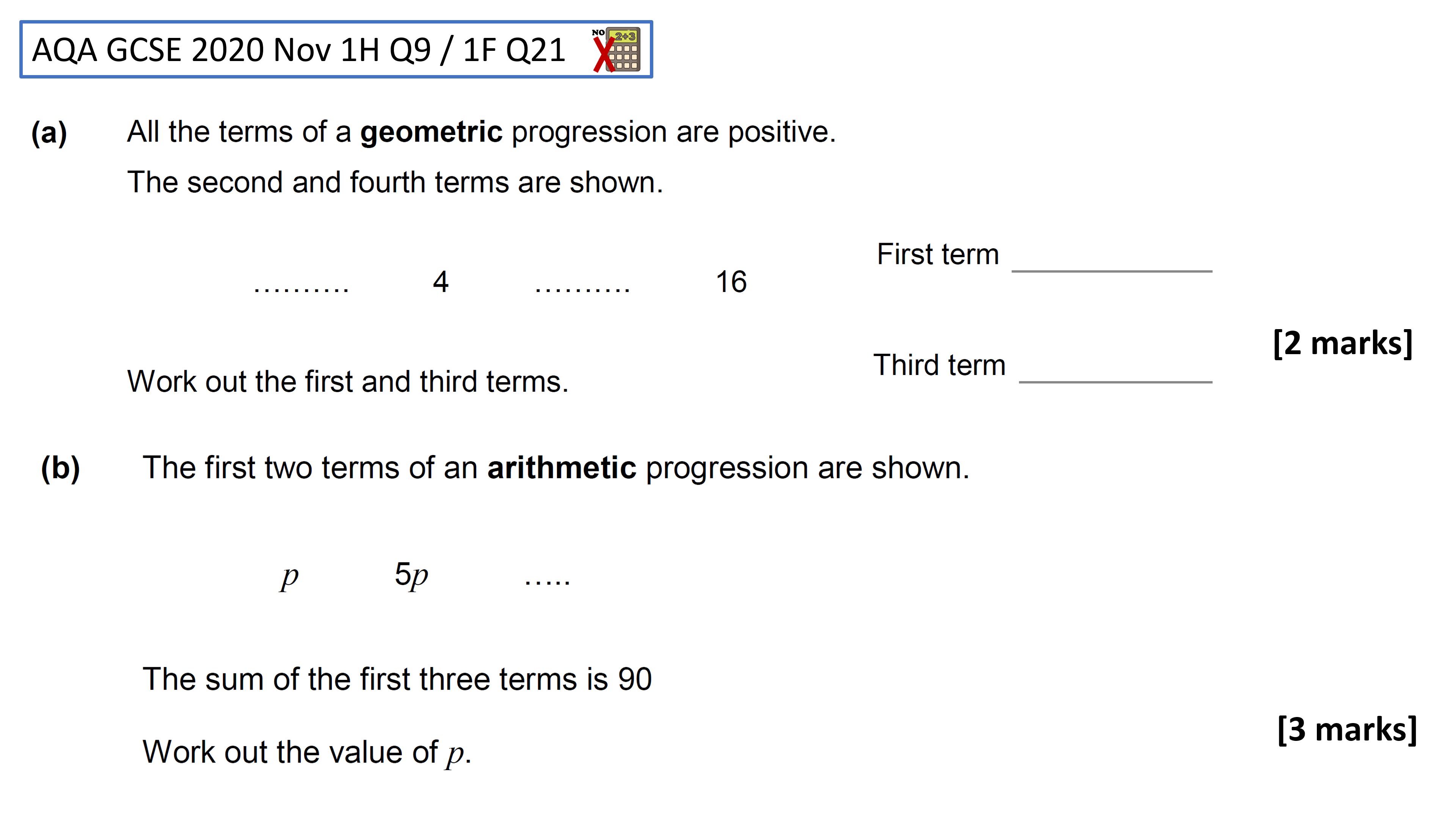Select the AQA GCSE 2020 Nov title box

[x=336, y=50]
